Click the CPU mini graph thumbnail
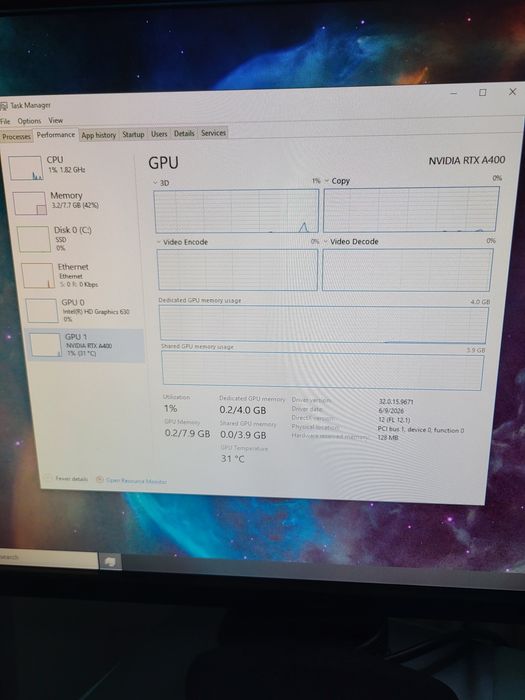The height and width of the screenshot is (700, 525). tap(26, 168)
